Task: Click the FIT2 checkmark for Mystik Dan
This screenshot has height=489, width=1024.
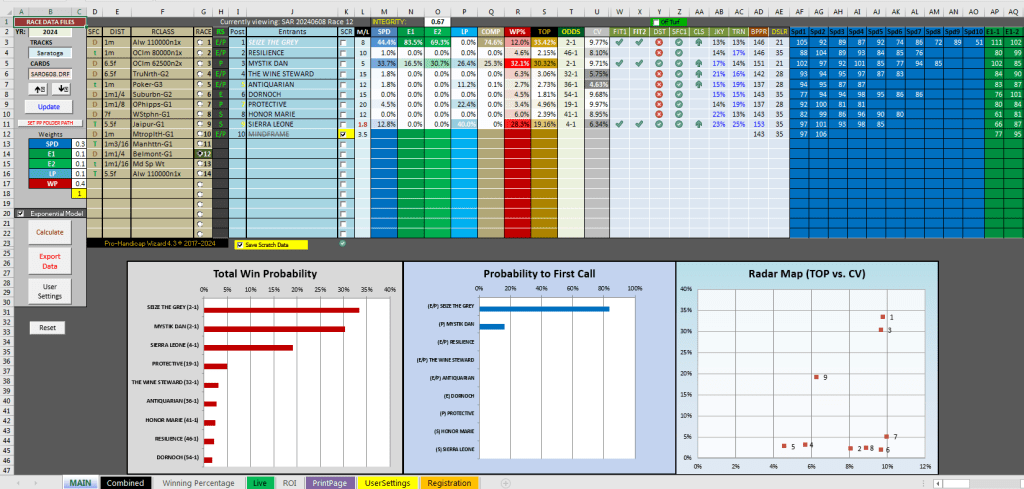Action: 639,63
